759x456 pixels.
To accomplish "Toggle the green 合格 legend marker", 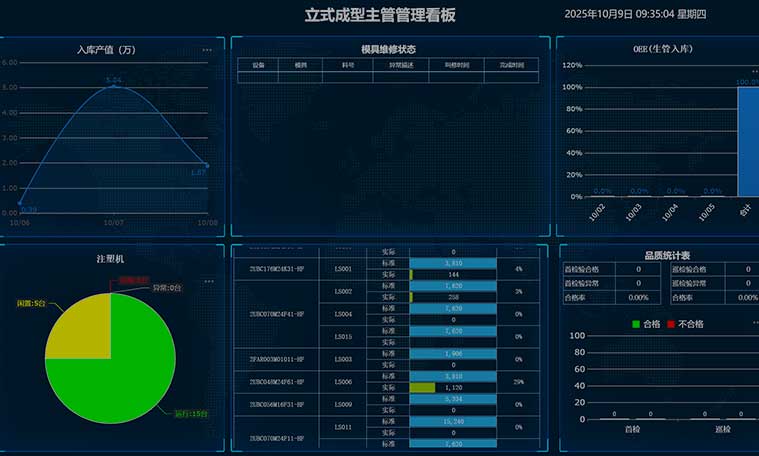I will (x=637, y=324).
